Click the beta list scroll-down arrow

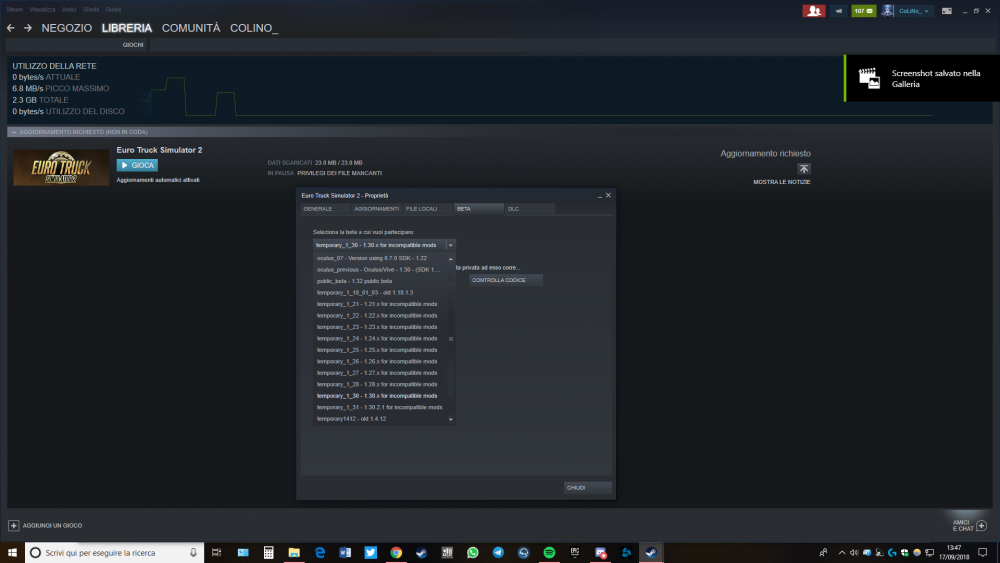pyautogui.click(x=450, y=419)
